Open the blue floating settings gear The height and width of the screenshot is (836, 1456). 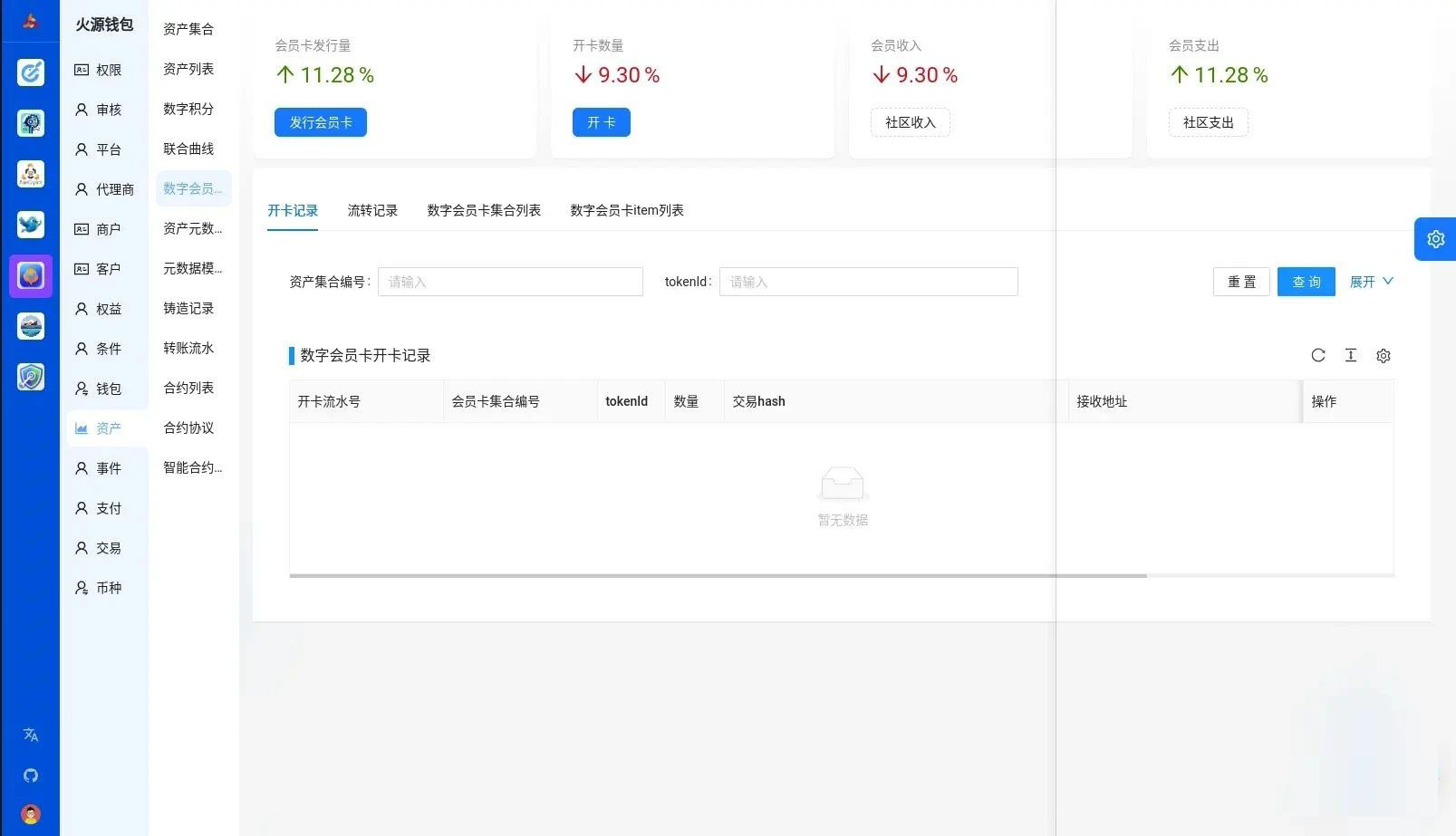1435,239
